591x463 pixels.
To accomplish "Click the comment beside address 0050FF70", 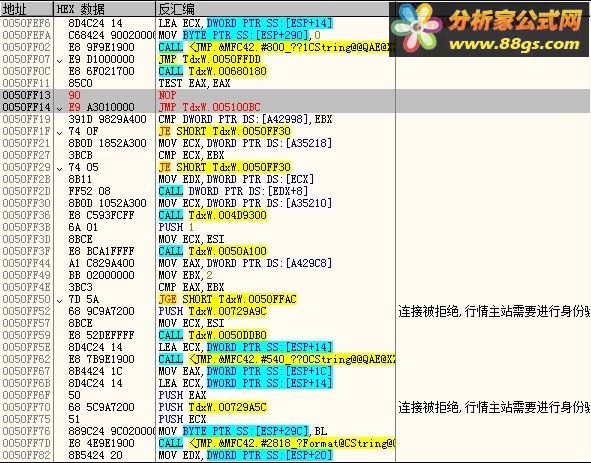I will (x=494, y=407).
